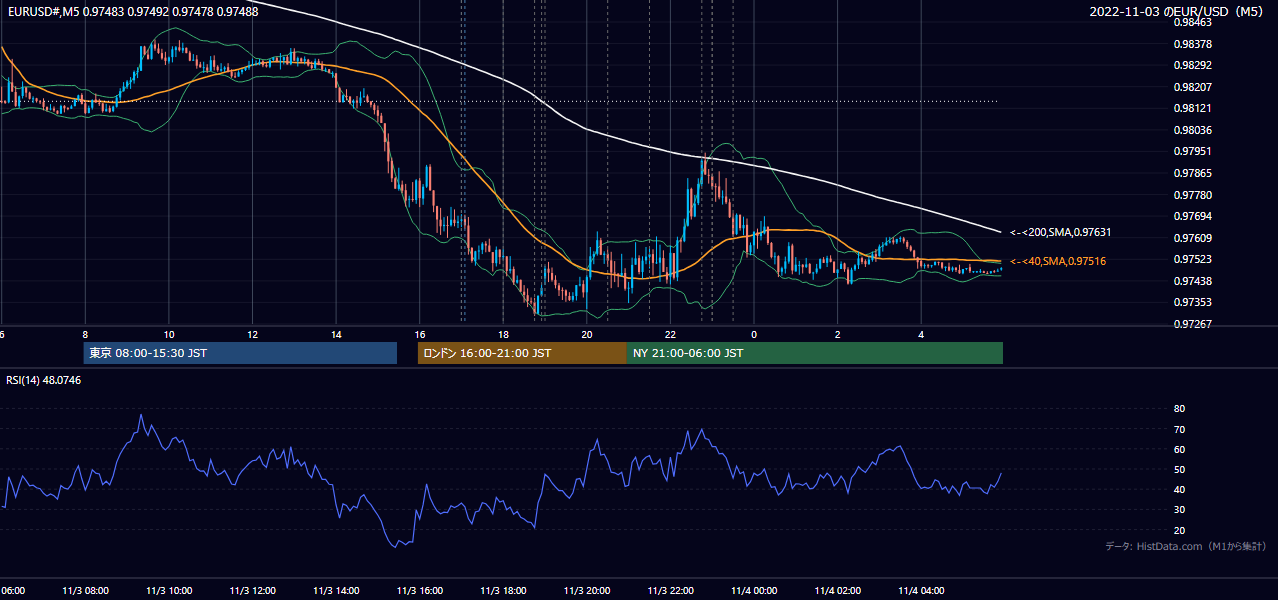Click the 0.97694 price axis label
Viewport: 1278px width, 600px height.
click(1192, 216)
